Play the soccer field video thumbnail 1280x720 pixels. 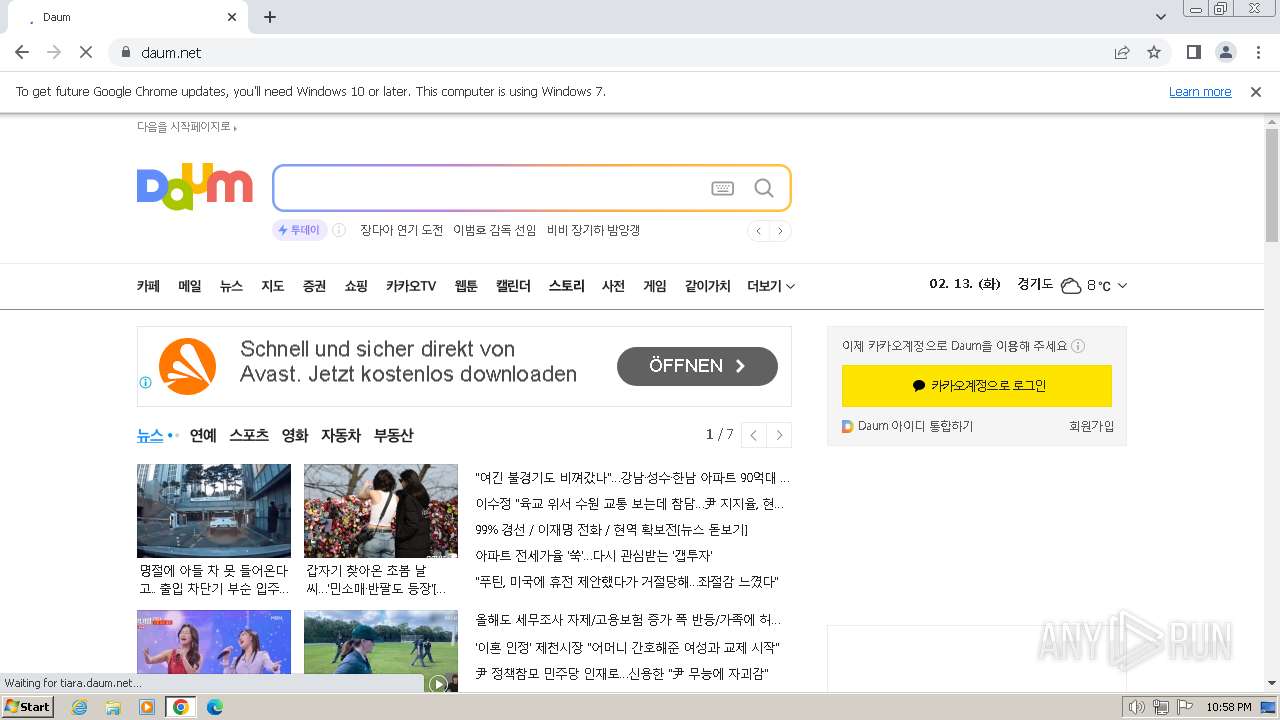pos(381,651)
